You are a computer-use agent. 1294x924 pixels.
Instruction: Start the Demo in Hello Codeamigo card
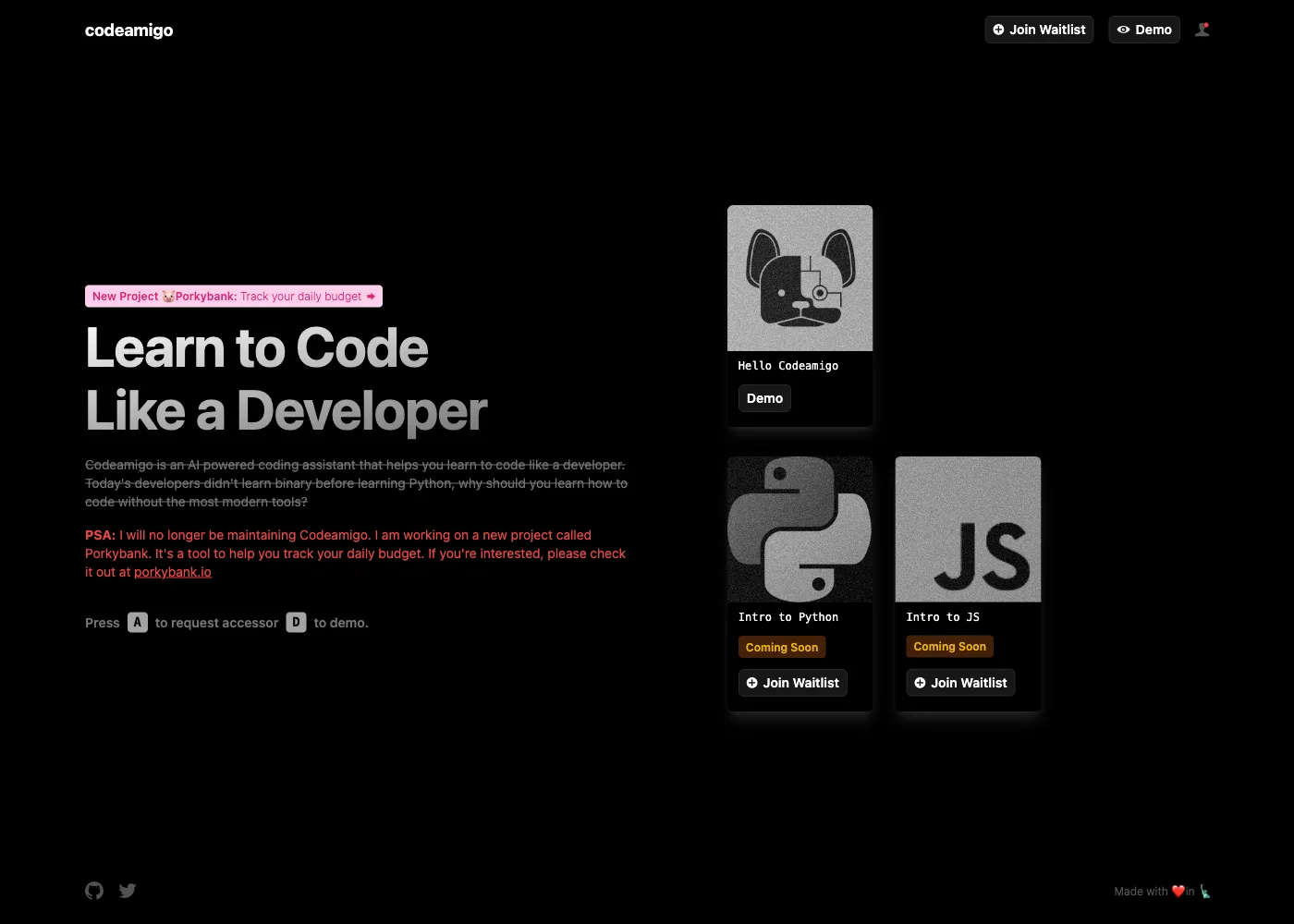point(764,398)
